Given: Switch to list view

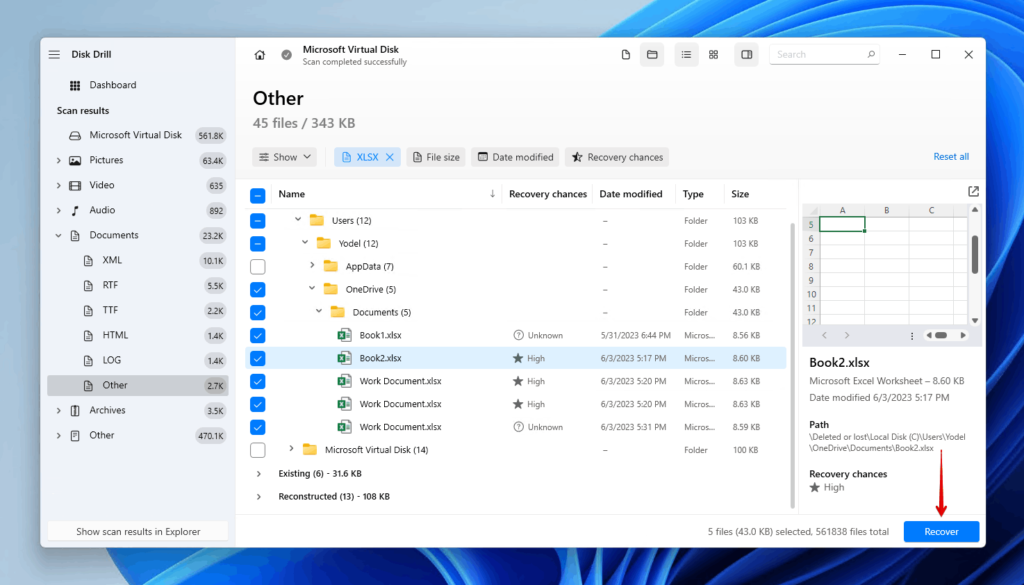Looking at the screenshot, I should pos(686,54).
